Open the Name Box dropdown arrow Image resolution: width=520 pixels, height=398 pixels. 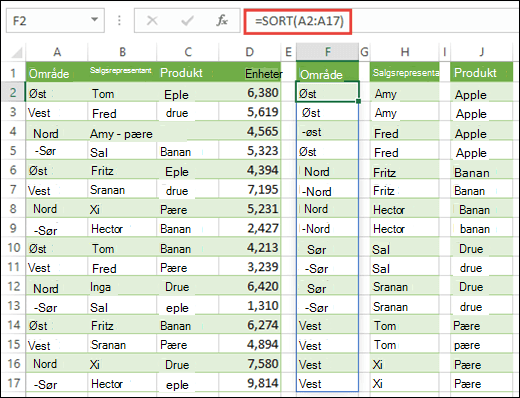click(95, 20)
